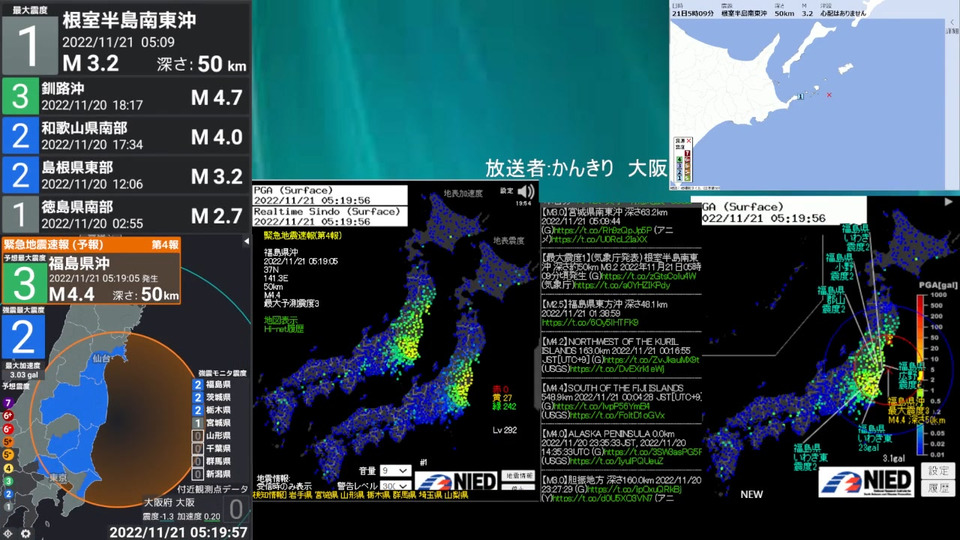Click the PGA (Surface) timestamp box
Viewport: 960px width, 540px height.
click(x=330, y=195)
